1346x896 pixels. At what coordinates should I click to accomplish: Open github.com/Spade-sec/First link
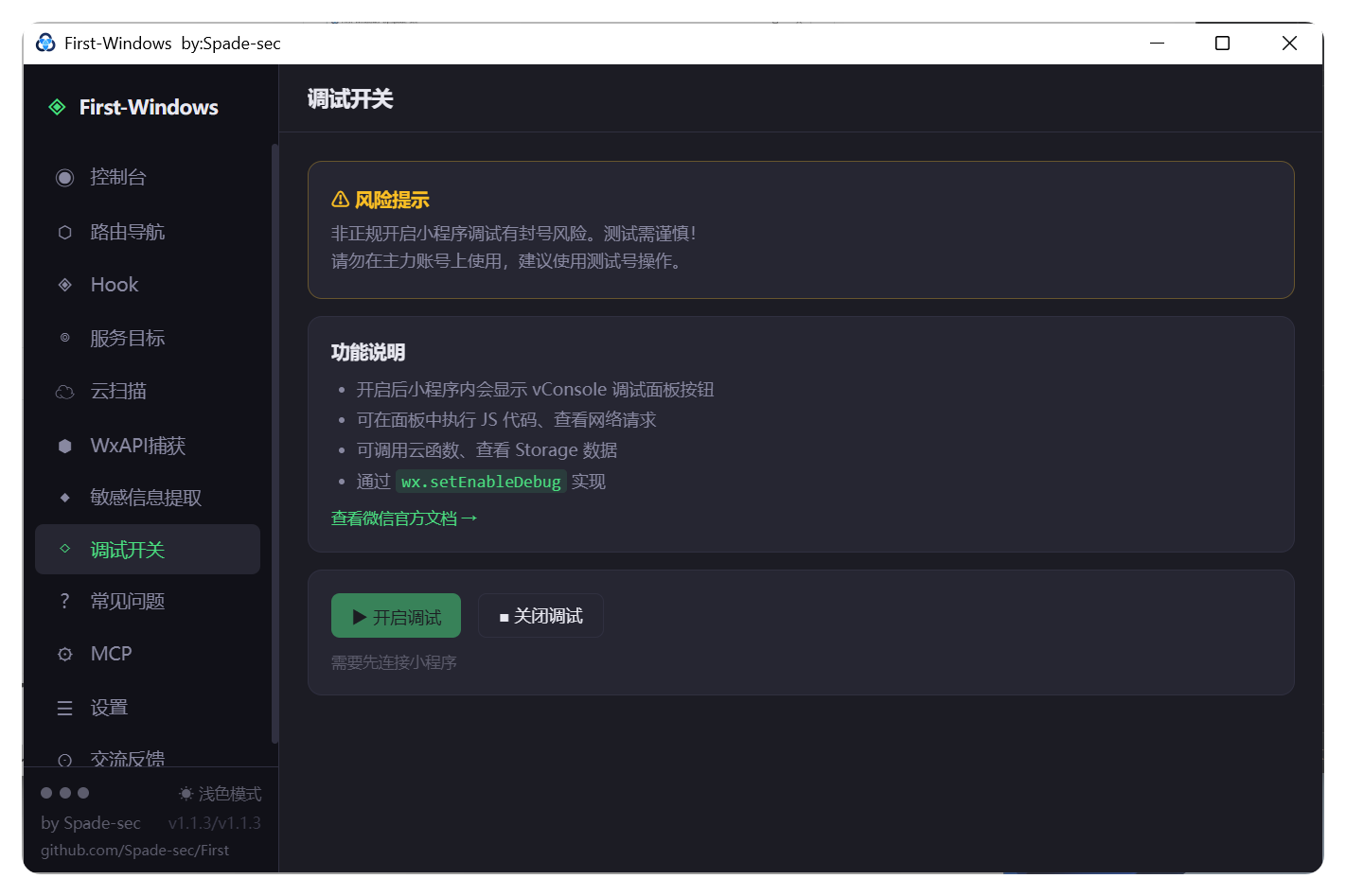pyautogui.click(x=134, y=850)
